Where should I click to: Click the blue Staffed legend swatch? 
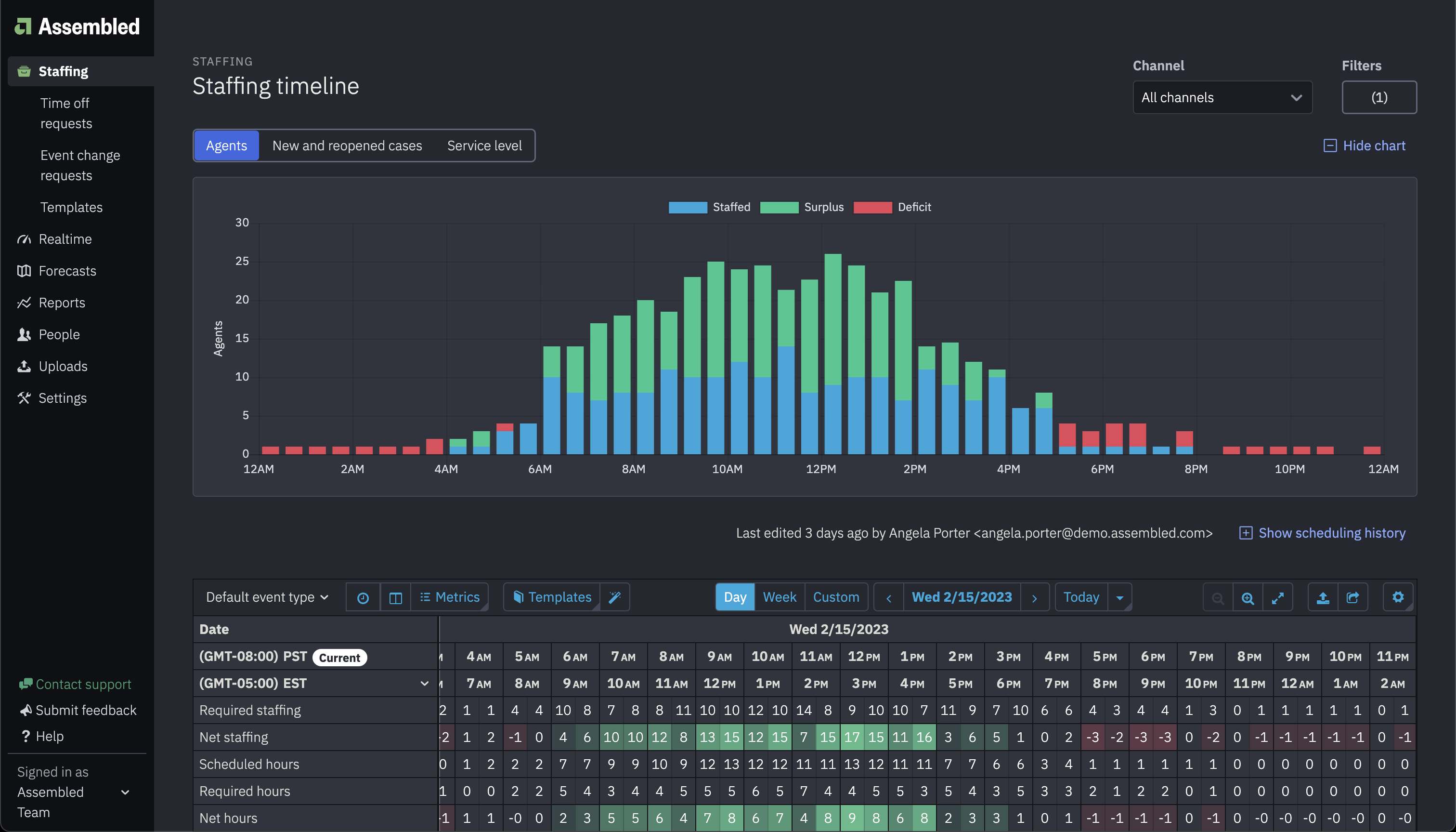(688, 208)
